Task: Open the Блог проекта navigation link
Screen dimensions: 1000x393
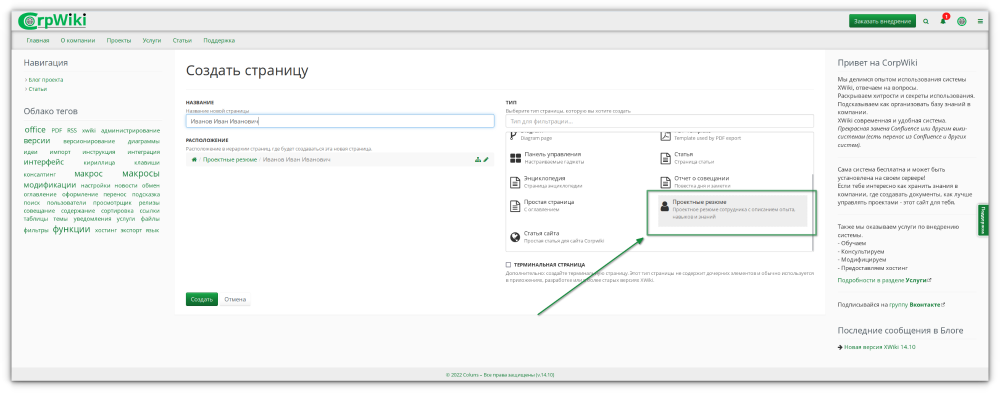Action: coord(45,80)
